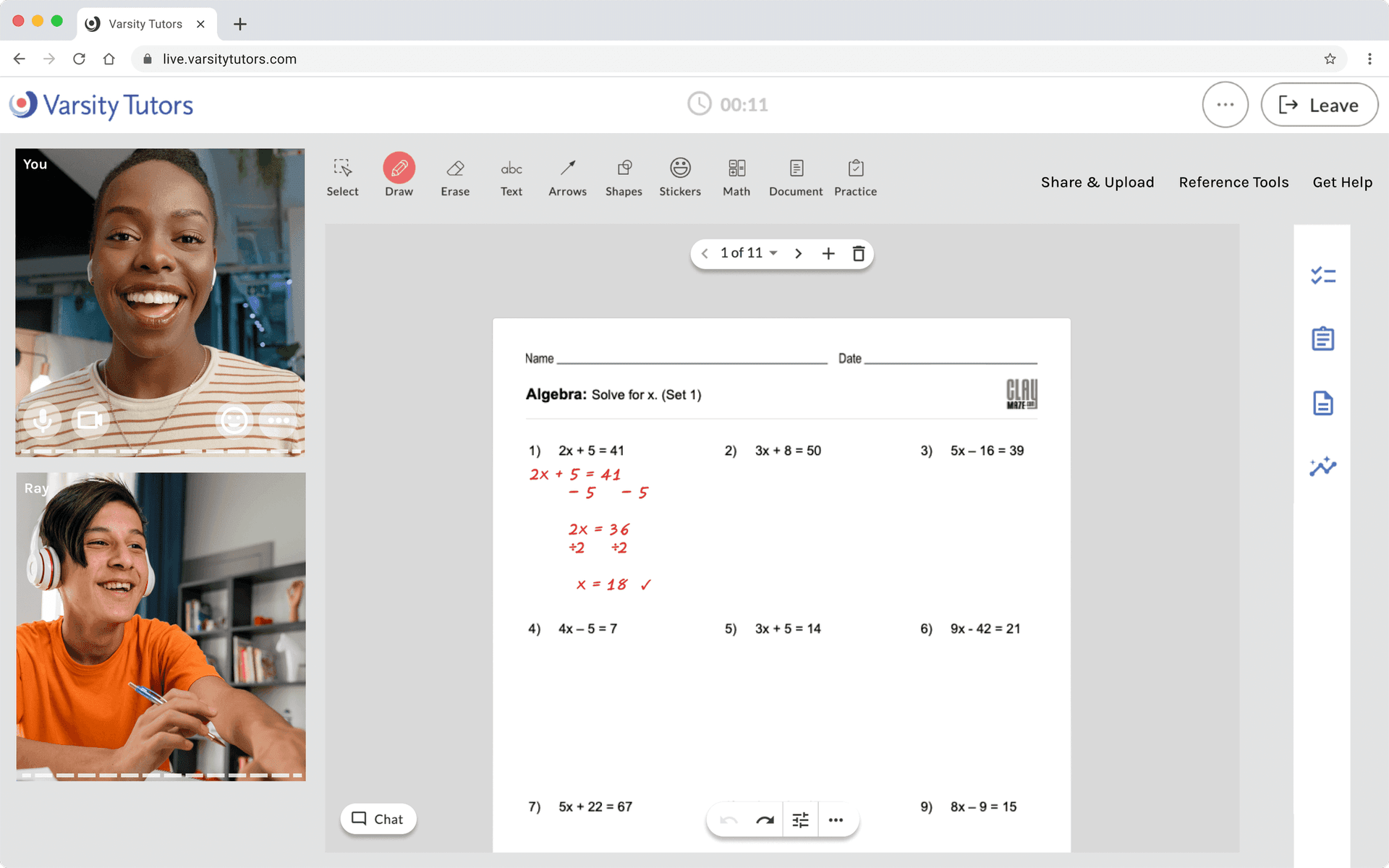Screen dimensions: 1389x868
Task: Open Share & Upload menu
Action: (x=1097, y=182)
